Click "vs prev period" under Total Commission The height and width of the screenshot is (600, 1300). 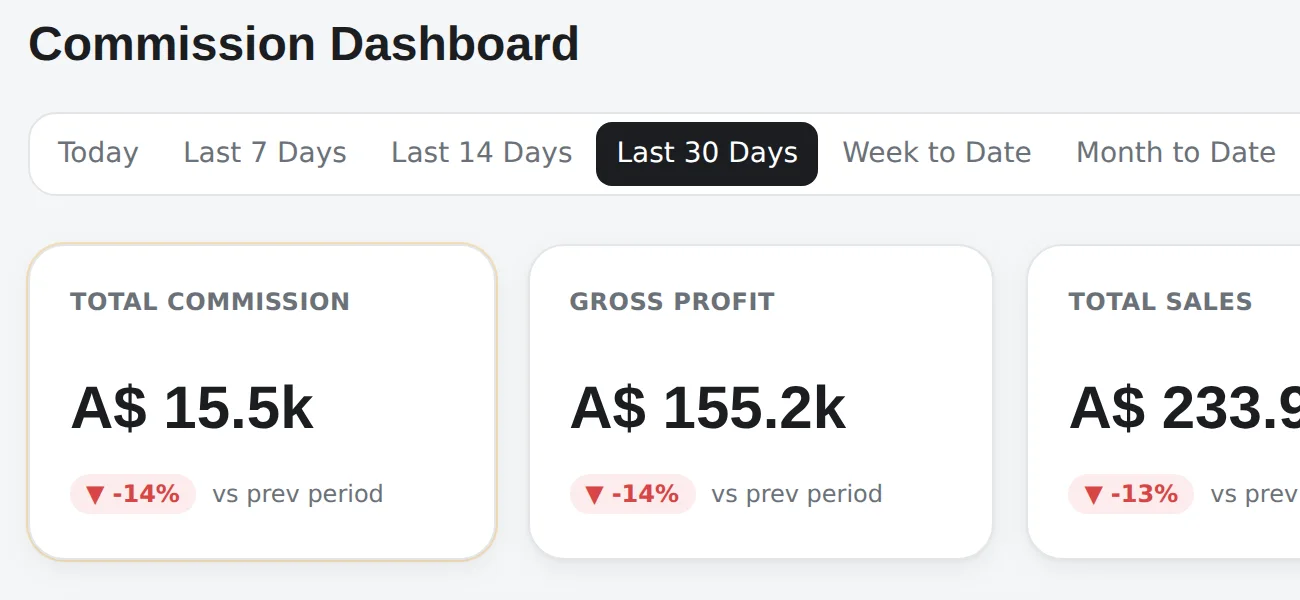[x=298, y=494]
